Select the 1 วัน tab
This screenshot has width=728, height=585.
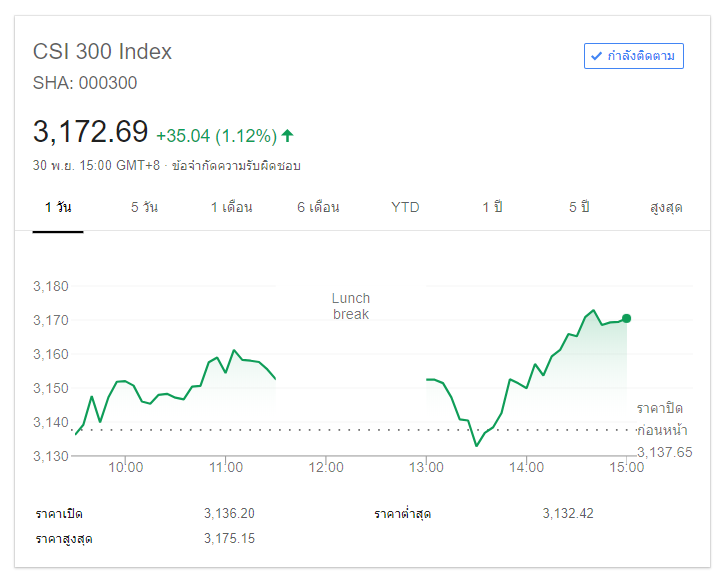click(x=58, y=207)
